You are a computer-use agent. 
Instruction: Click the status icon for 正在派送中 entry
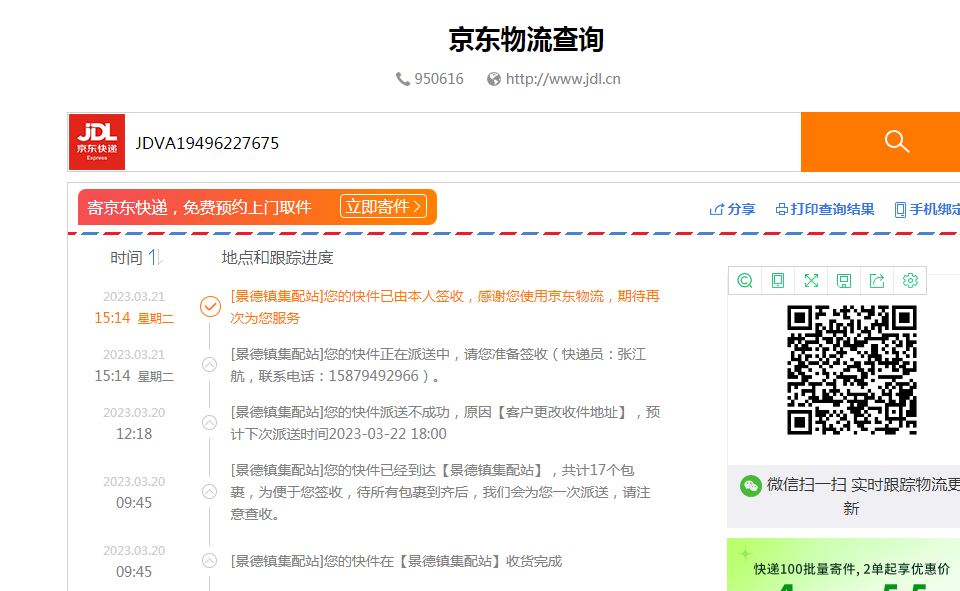[209, 365]
